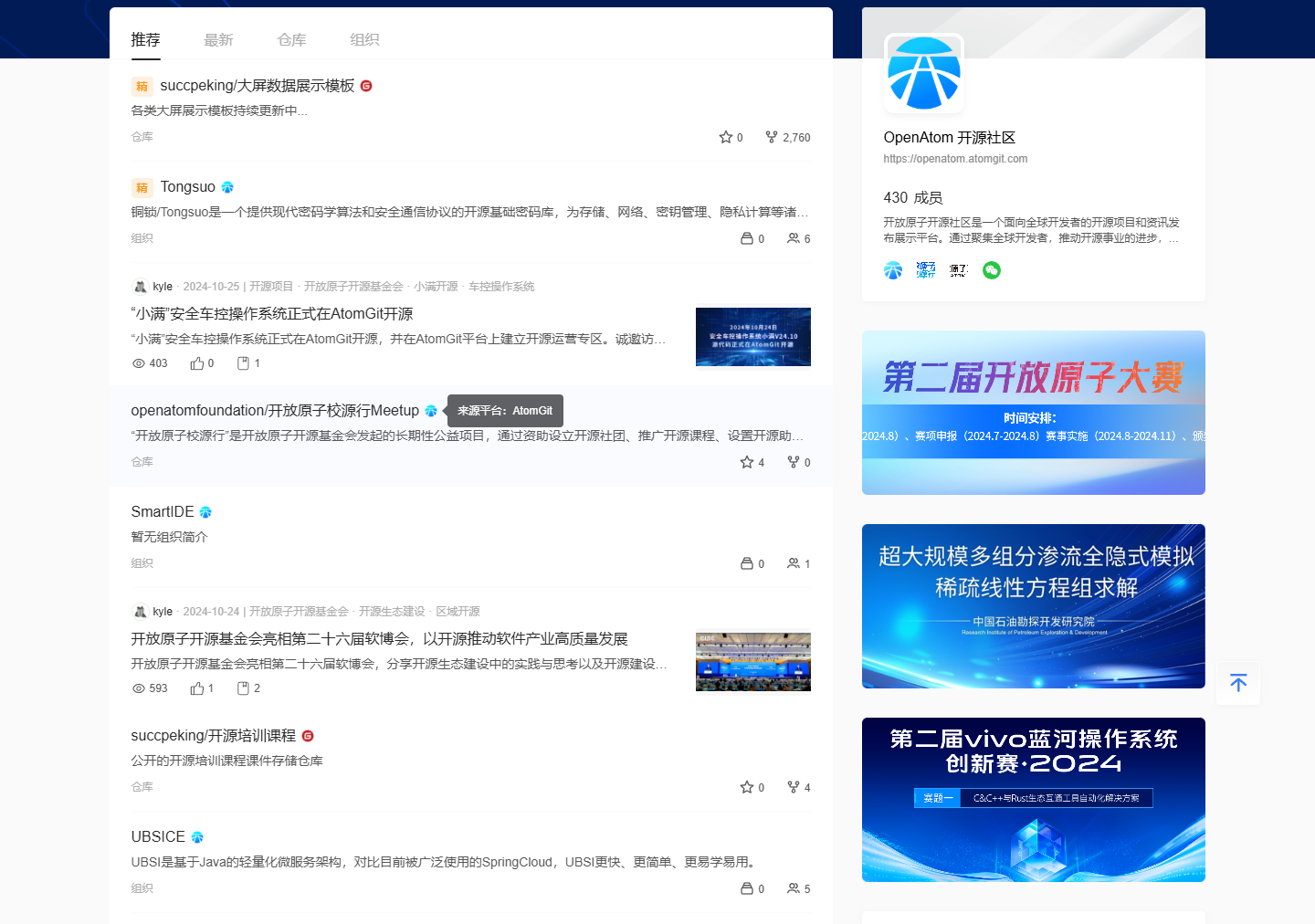This screenshot has width=1315, height=924.
Task: Open the 小满 article thumbnail image
Action: [x=753, y=337]
